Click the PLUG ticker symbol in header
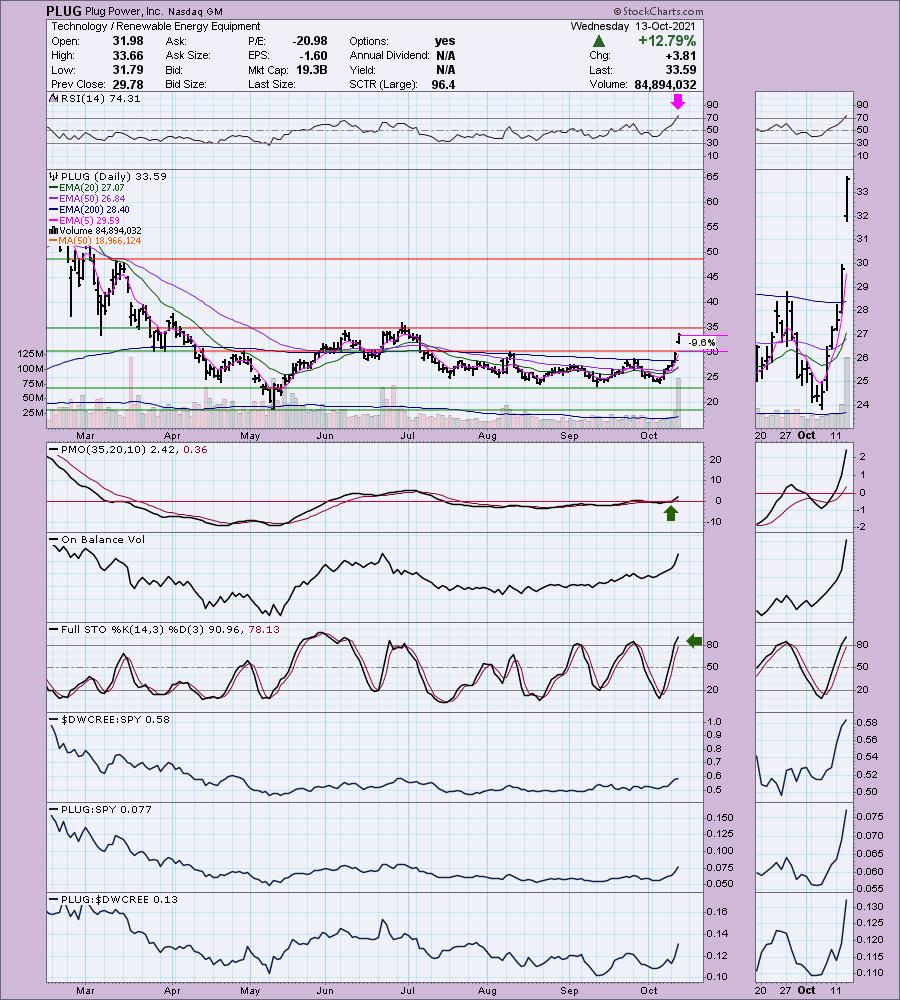The height and width of the screenshot is (1000, 900). pos(64,11)
